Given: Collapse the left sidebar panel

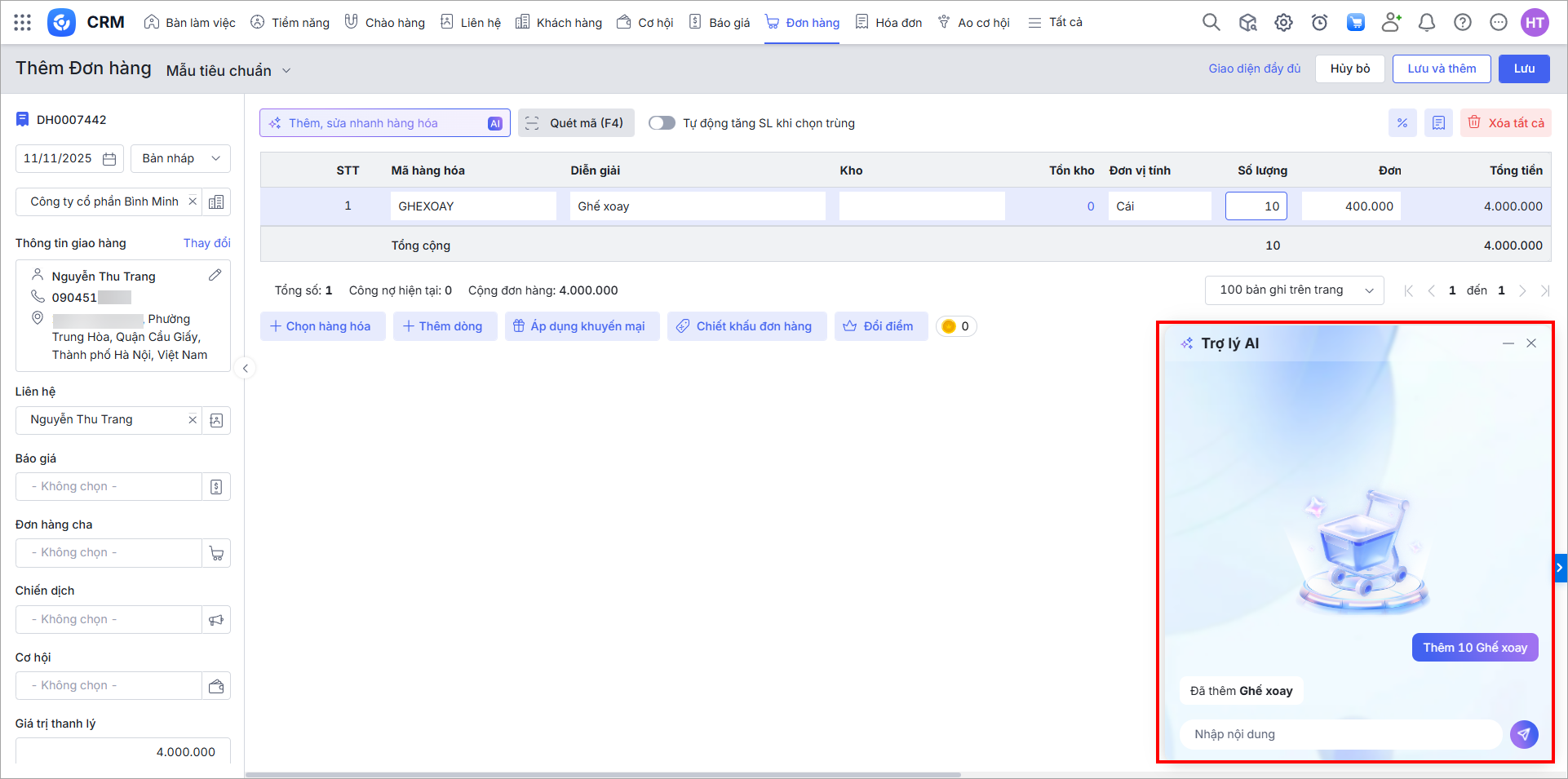Looking at the screenshot, I should (245, 369).
